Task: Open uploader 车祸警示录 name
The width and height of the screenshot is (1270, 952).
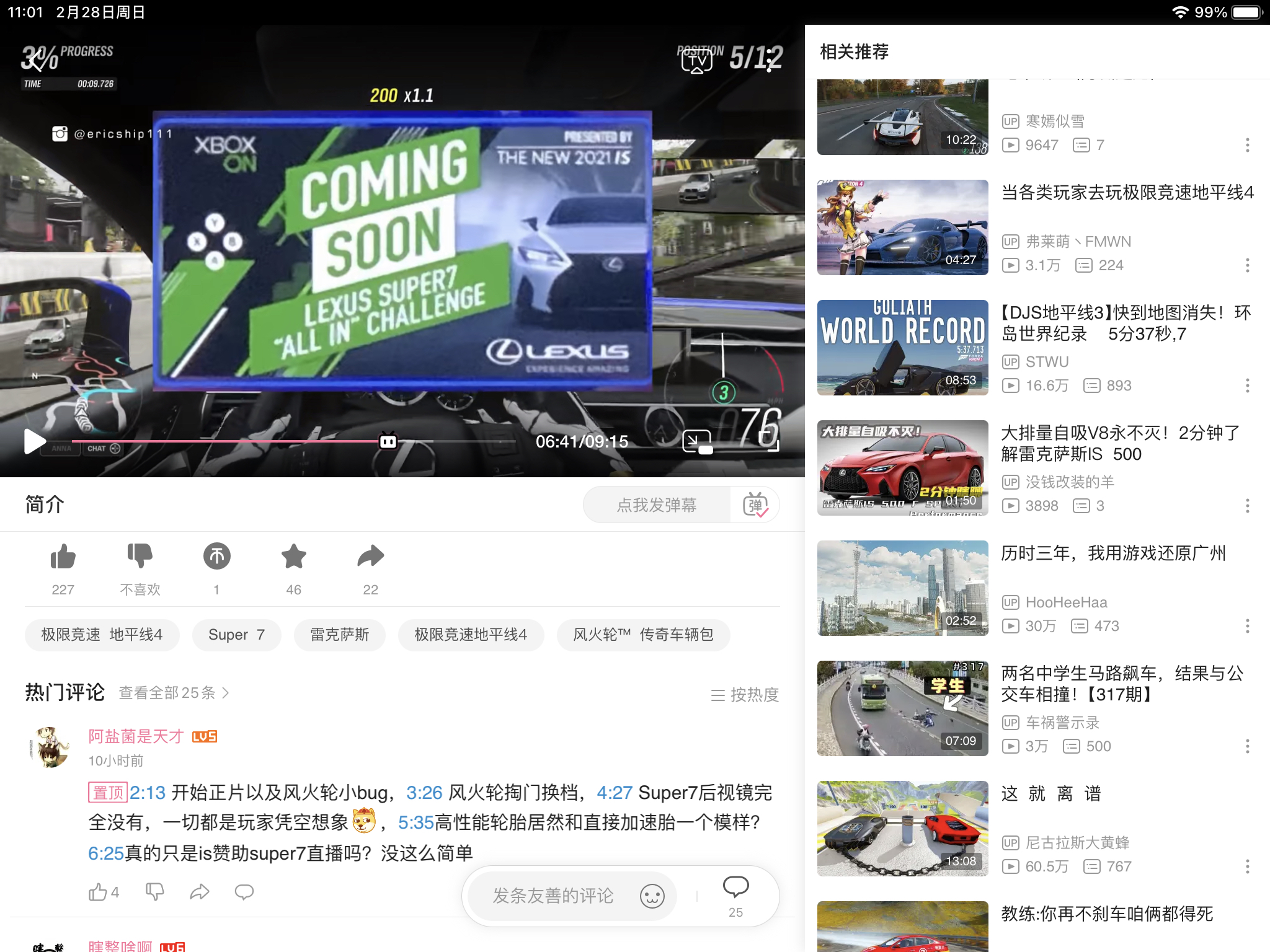Action: pyautogui.click(x=1062, y=723)
